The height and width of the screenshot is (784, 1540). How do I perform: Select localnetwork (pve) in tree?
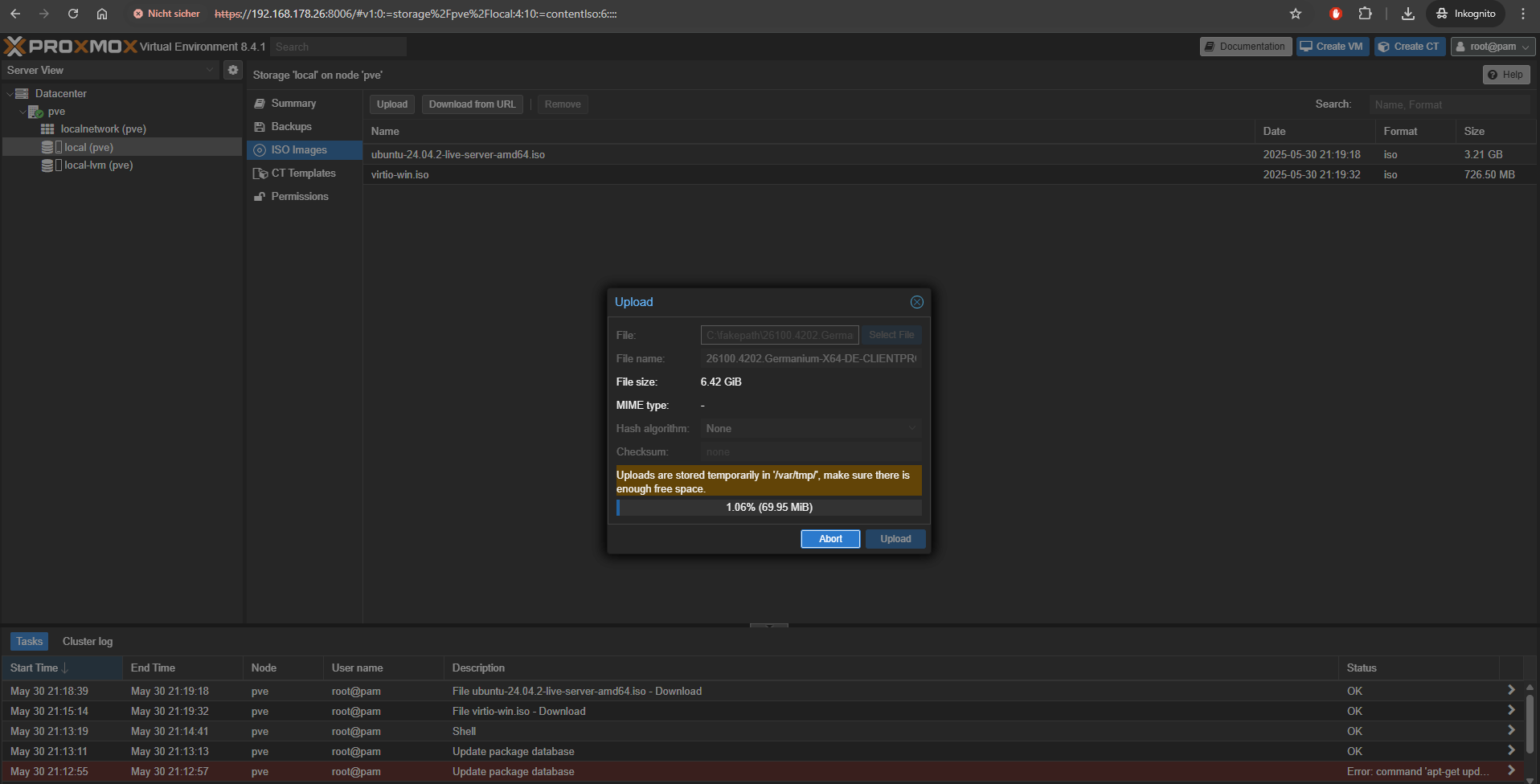coord(103,129)
